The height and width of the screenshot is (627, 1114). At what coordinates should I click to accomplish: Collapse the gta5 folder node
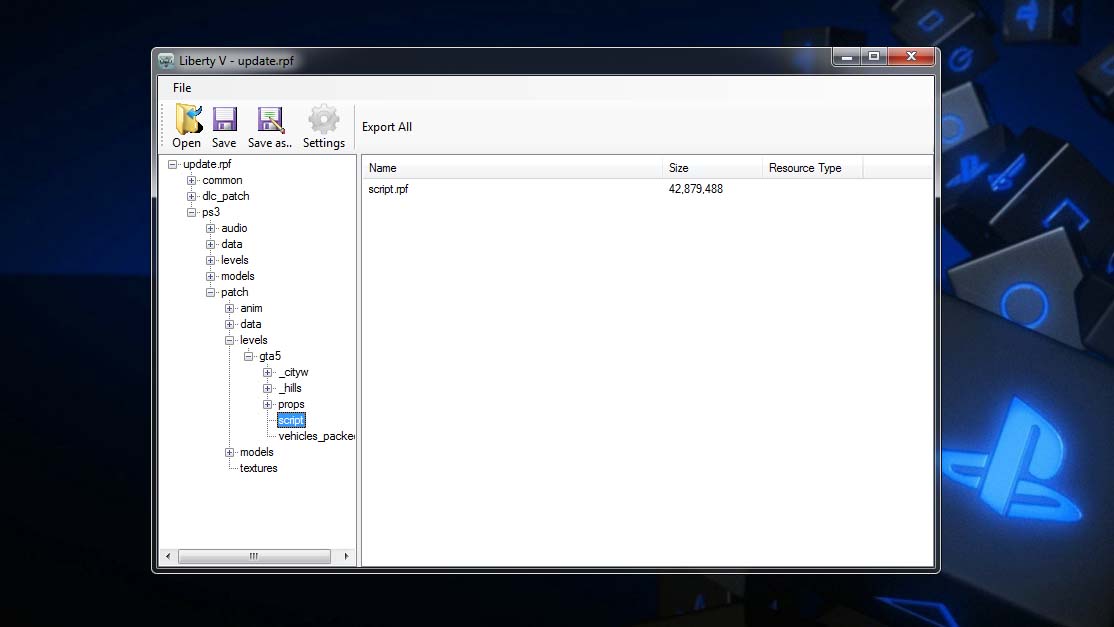pos(249,356)
